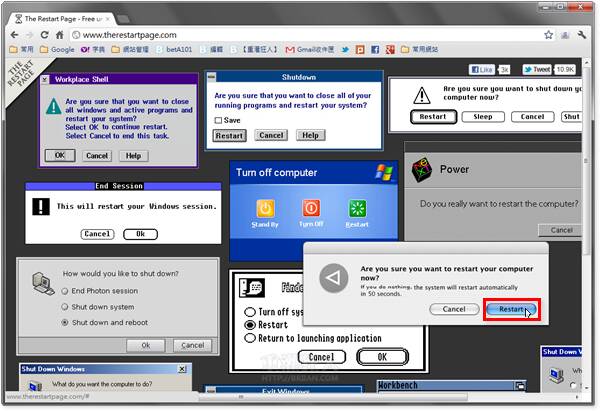Open the Twitter bird bookmark
The image size is (600, 411).
pos(345,49)
